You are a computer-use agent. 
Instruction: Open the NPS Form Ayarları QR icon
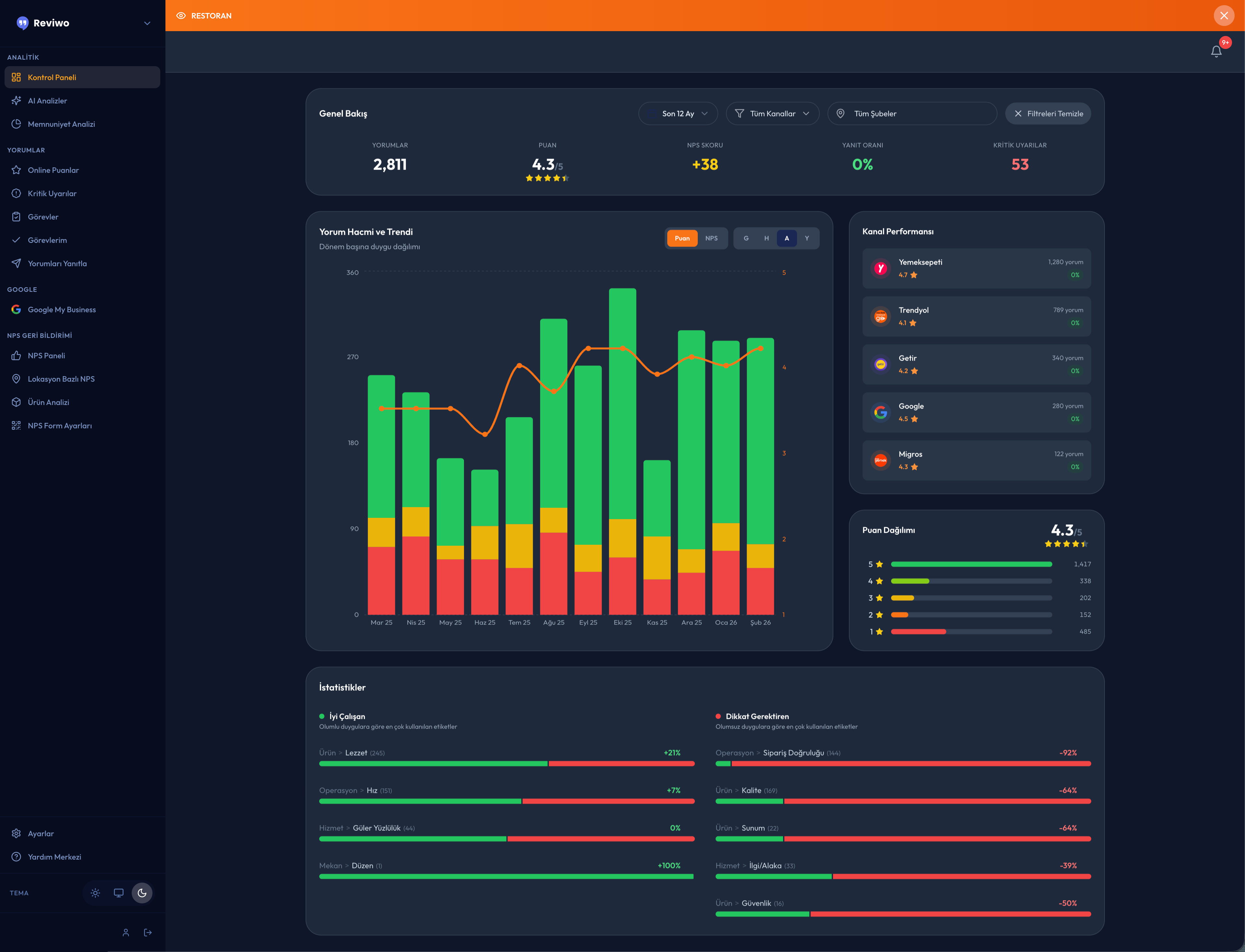click(x=16, y=425)
